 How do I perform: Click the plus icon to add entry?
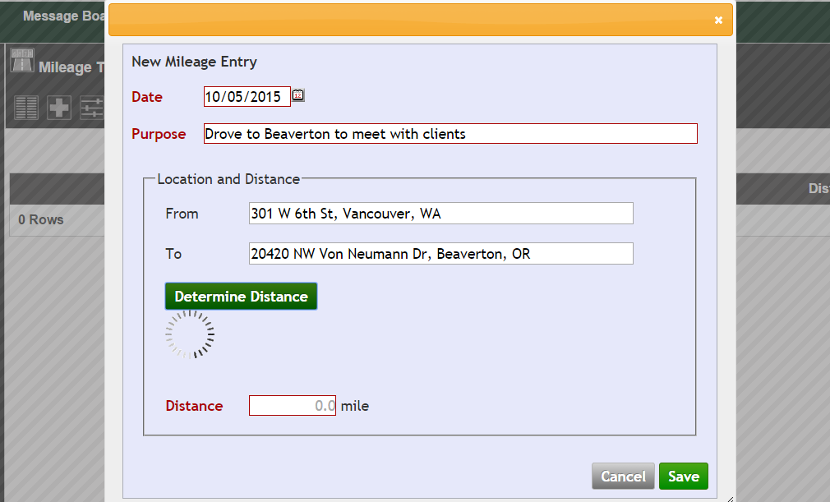59,108
